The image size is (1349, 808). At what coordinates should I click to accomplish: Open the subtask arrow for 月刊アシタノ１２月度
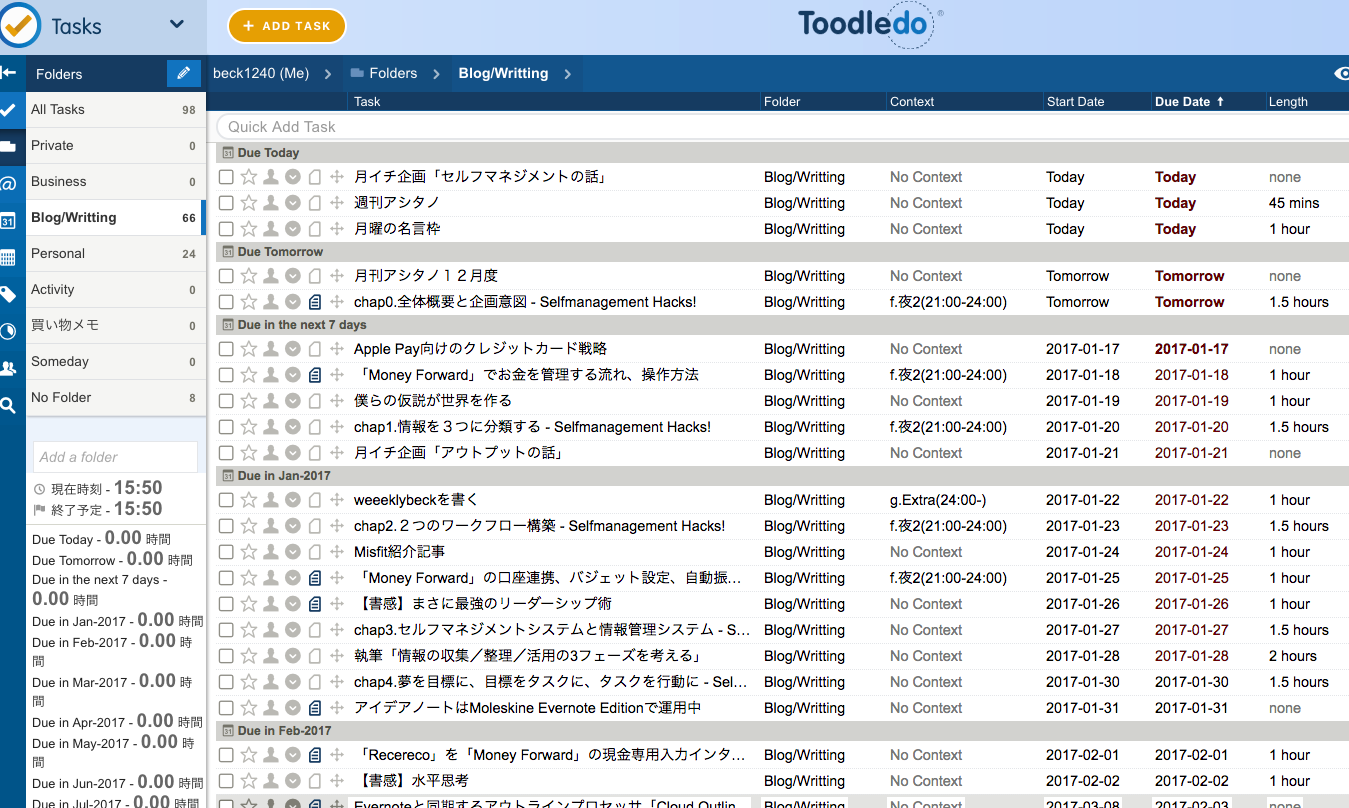click(337, 276)
